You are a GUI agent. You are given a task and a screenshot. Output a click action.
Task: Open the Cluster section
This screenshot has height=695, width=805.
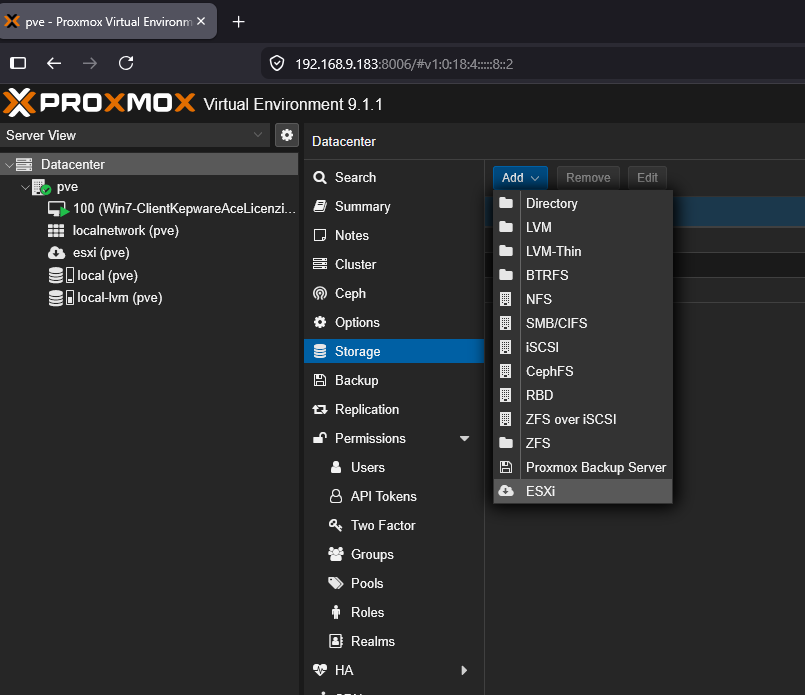point(394,264)
